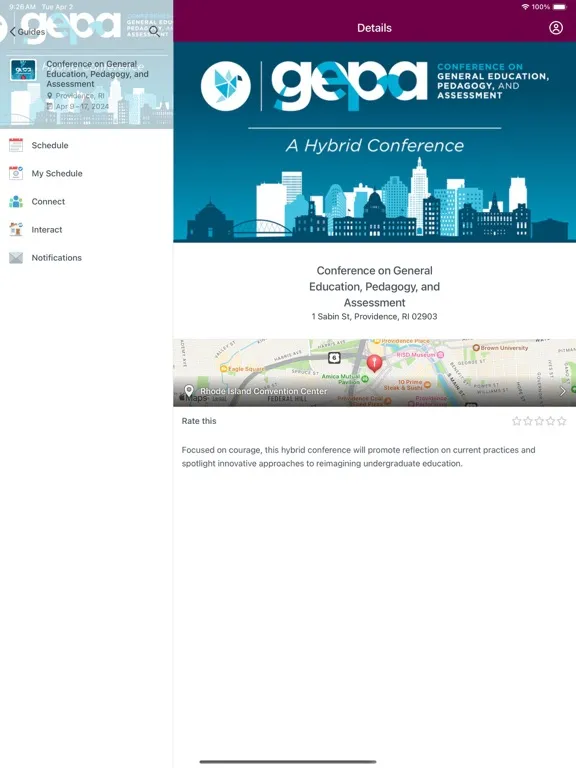Tap the Connect people icon
576x768 pixels.
point(16,201)
